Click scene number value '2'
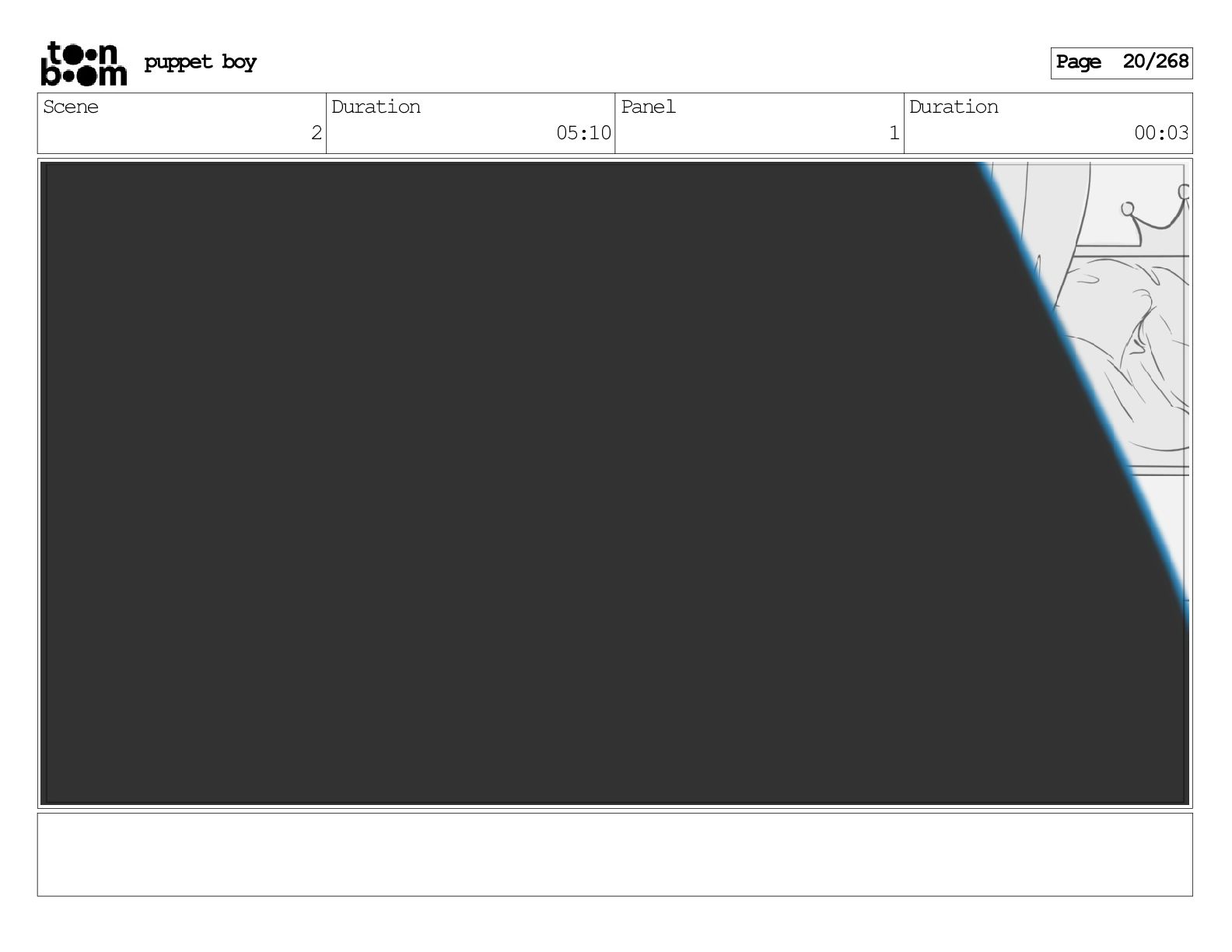 316,133
